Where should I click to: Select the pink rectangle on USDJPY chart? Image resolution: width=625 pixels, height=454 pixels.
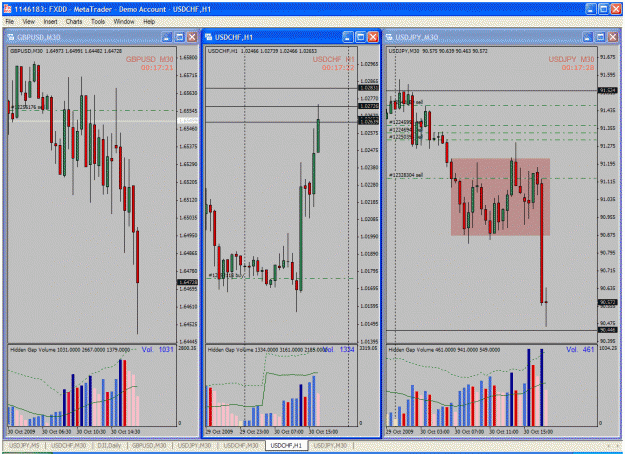(500, 197)
